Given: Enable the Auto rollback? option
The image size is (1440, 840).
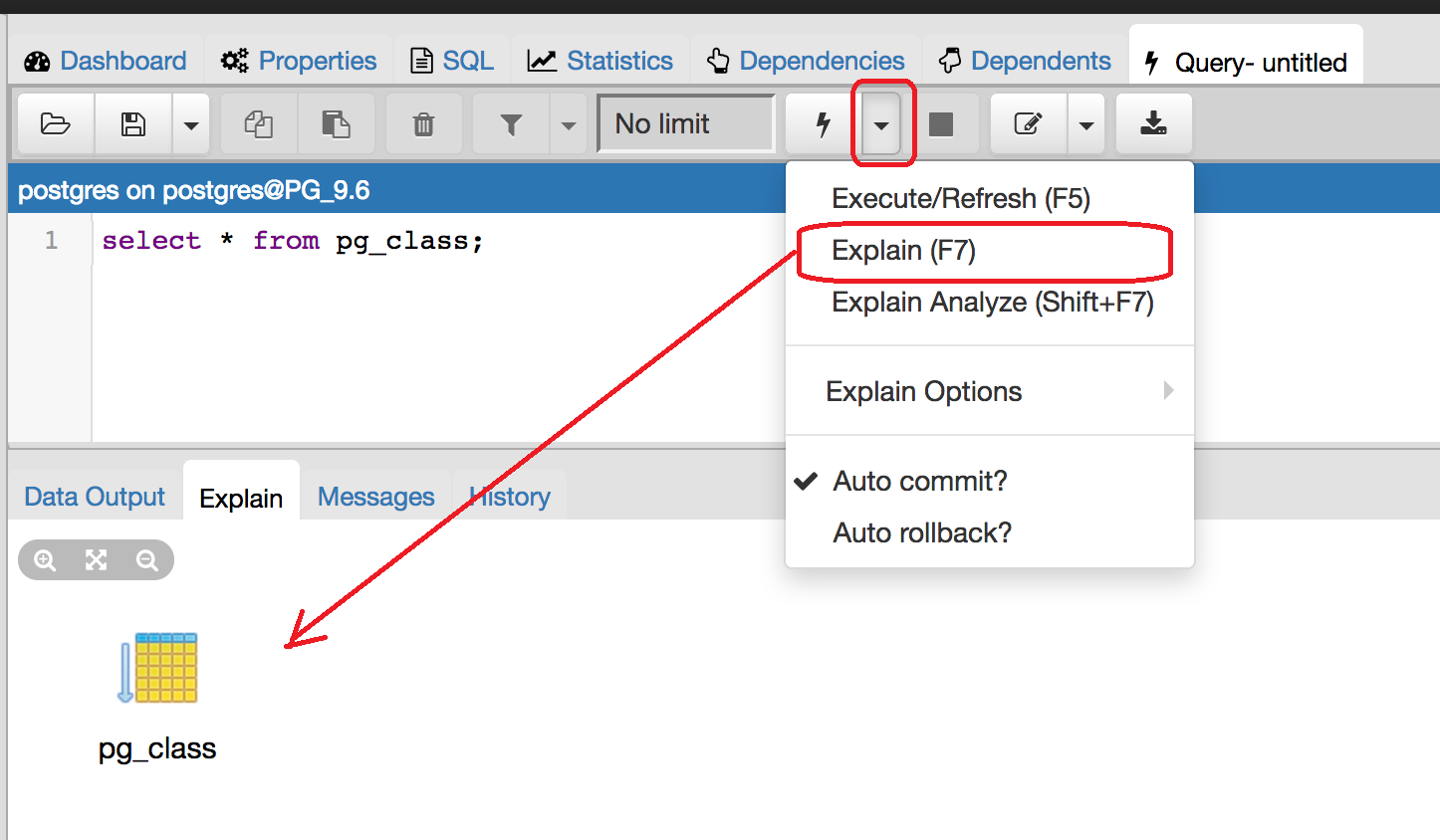Looking at the screenshot, I should click(921, 533).
